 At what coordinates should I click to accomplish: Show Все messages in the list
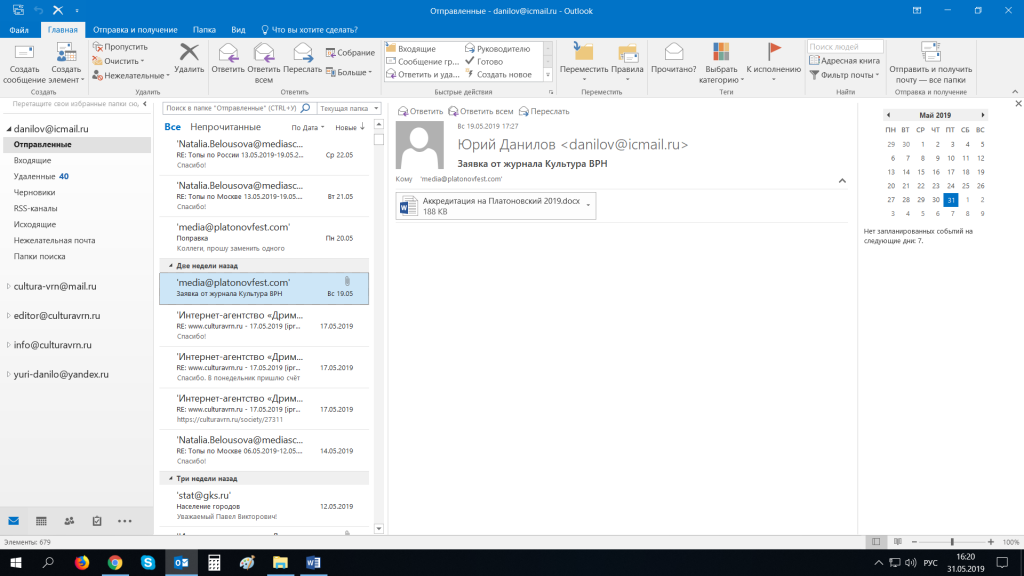pyautogui.click(x=172, y=127)
